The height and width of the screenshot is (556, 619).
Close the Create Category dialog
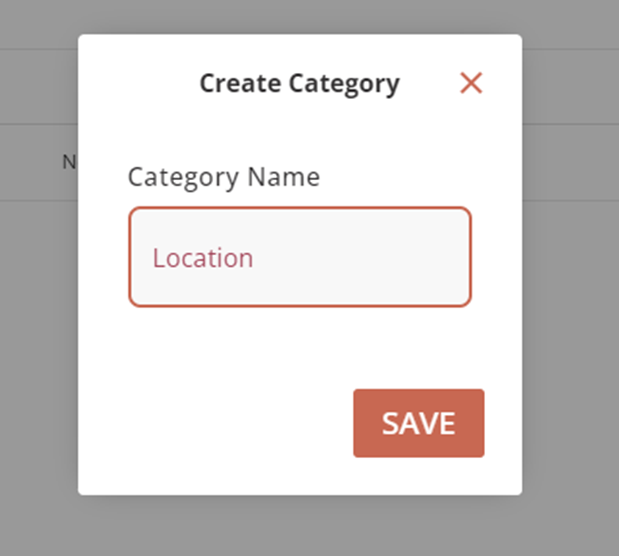(x=471, y=83)
